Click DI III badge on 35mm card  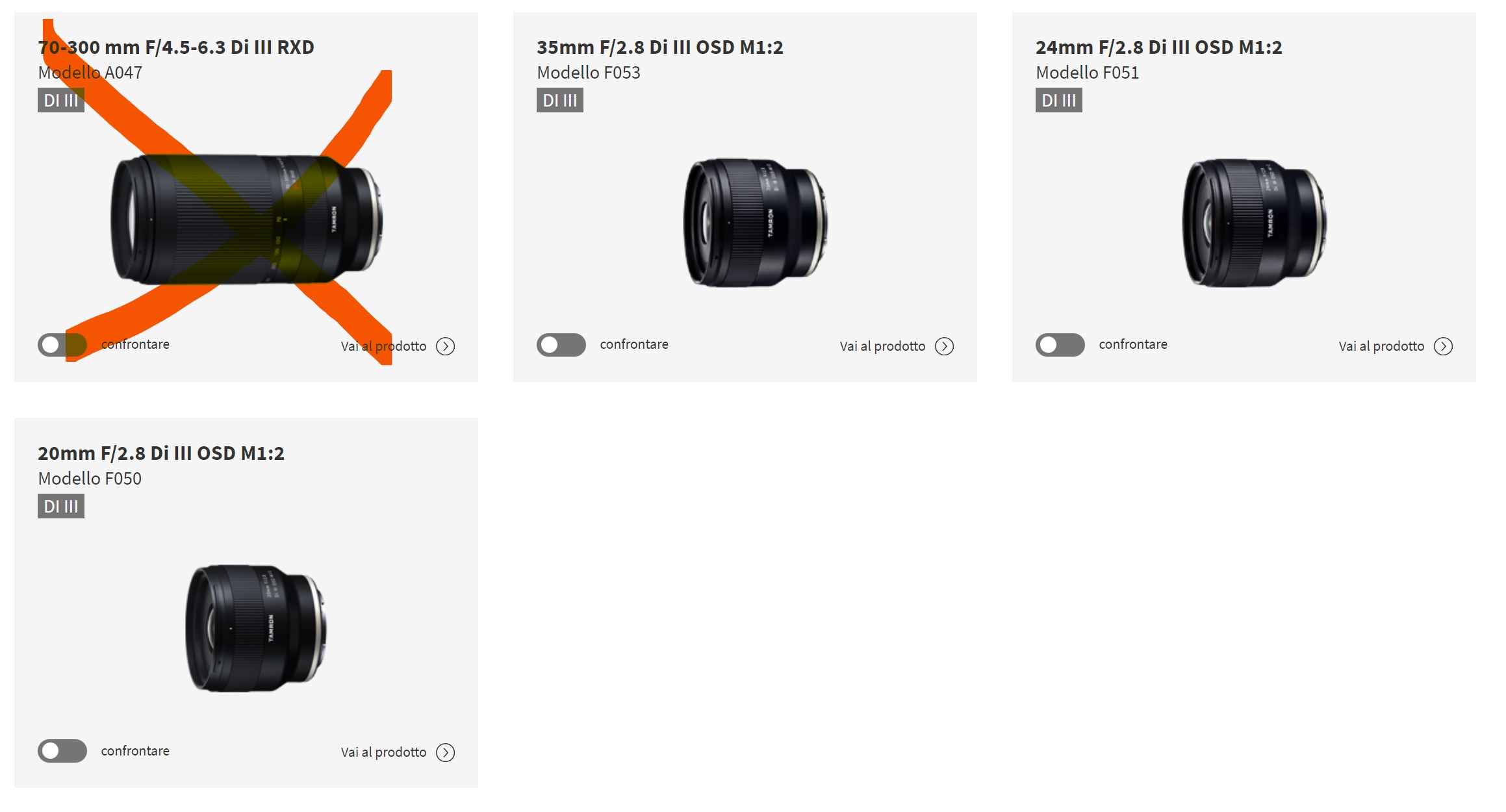pyautogui.click(x=560, y=101)
